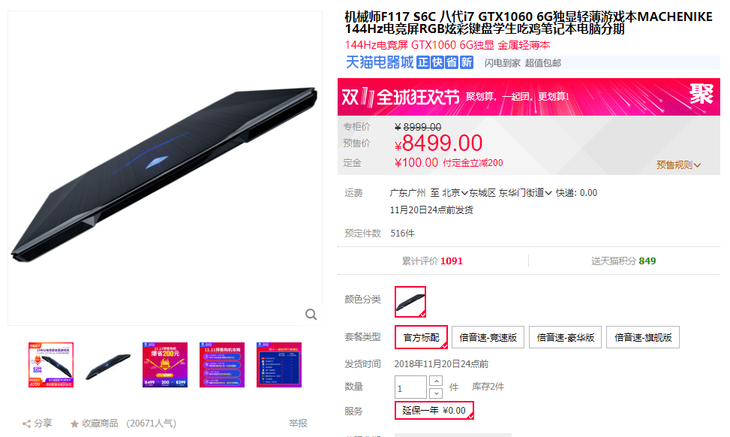Open the 东华门街道 street dropdown
The height and width of the screenshot is (437, 730).
(x=525, y=193)
